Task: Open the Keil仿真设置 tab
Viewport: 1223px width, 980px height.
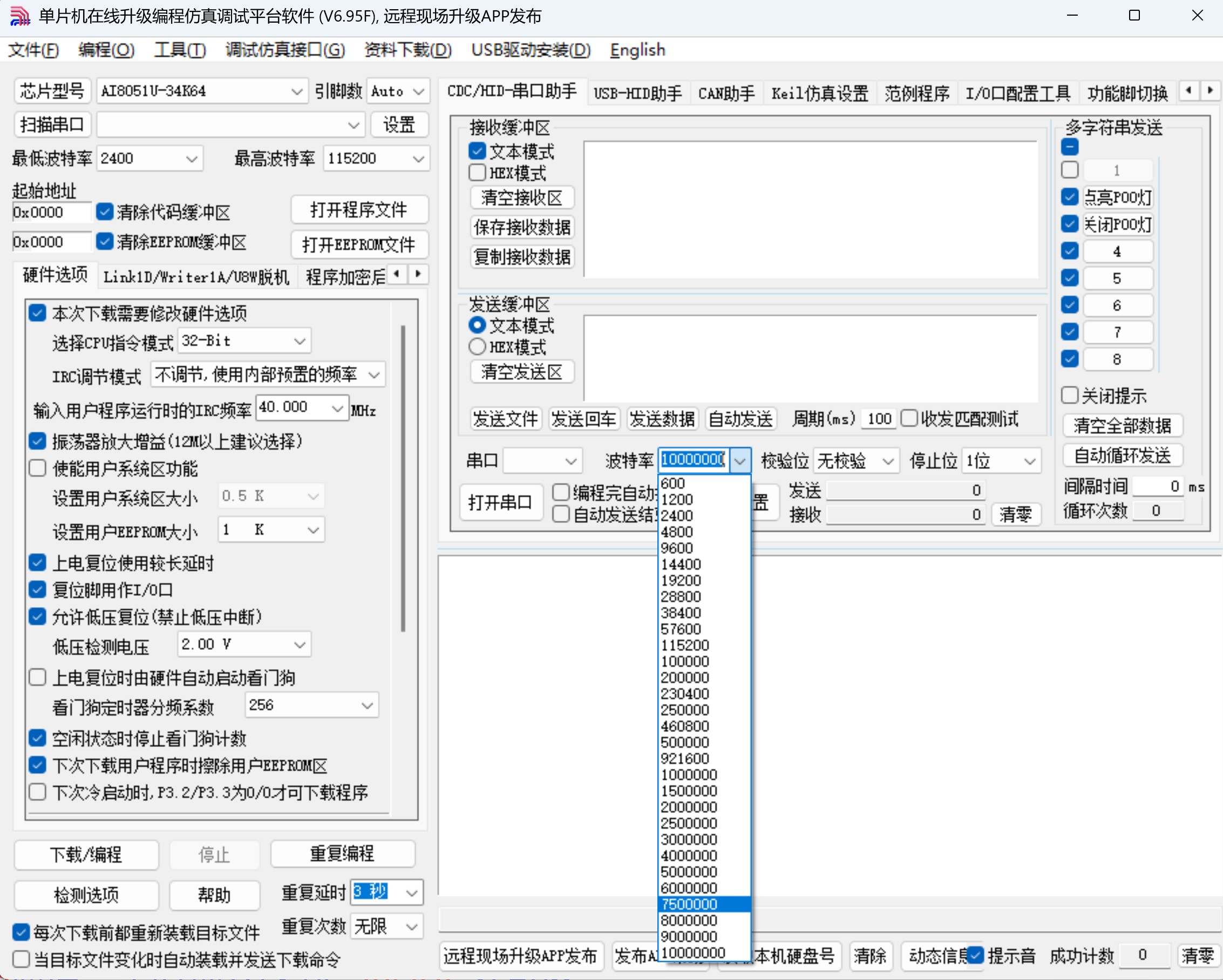Action: pyautogui.click(x=820, y=93)
